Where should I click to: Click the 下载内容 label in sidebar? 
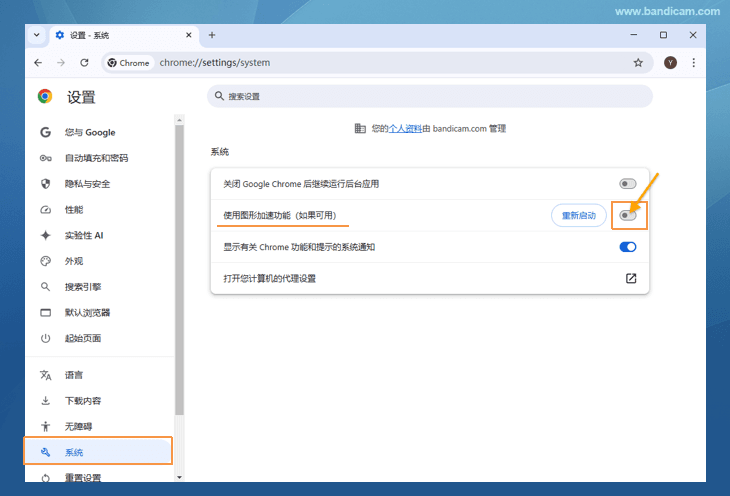click(x=83, y=401)
